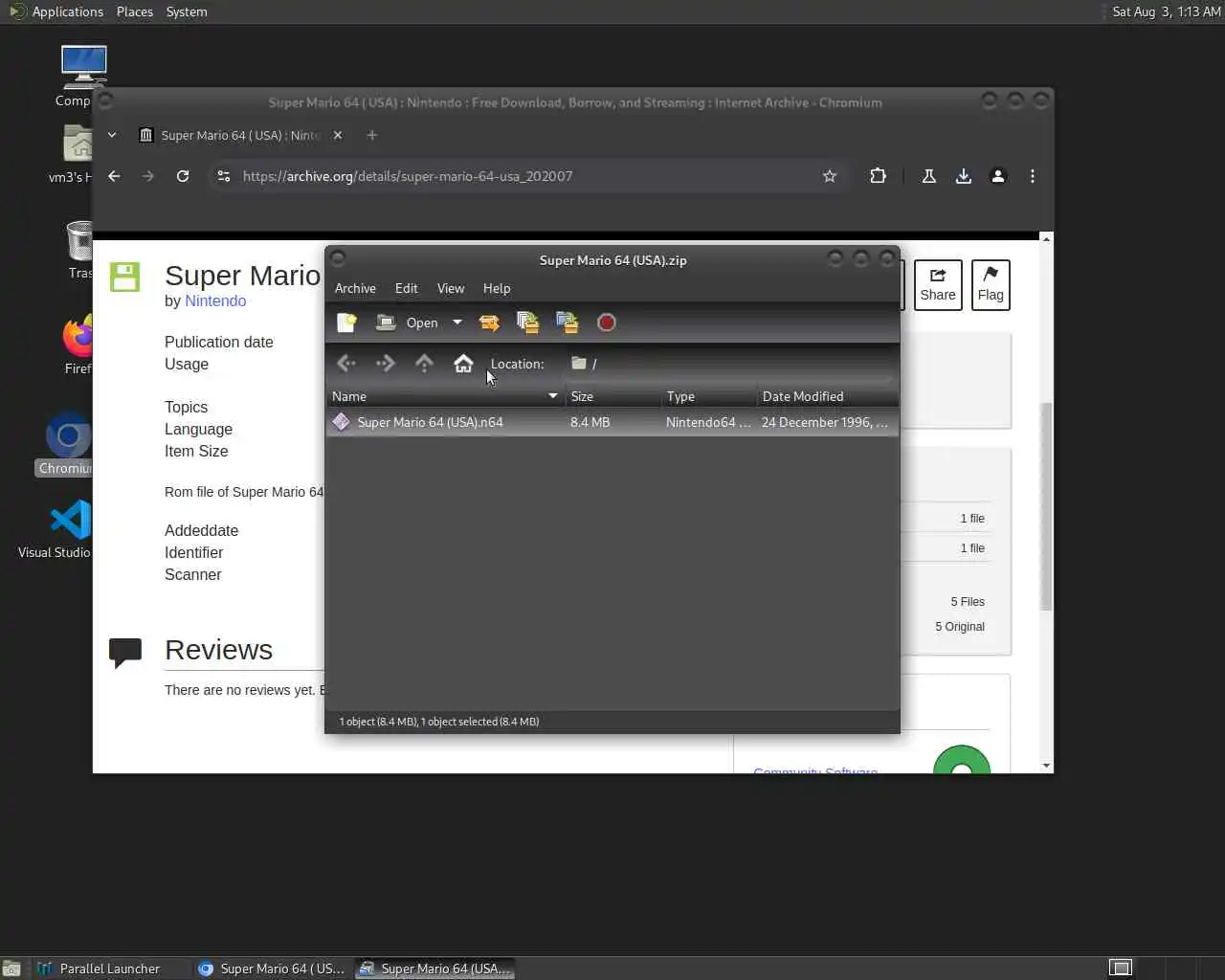The width and height of the screenshot is (1225, 980).
Task: Click the Share button on the archive page
Action: tap(938, 285)
